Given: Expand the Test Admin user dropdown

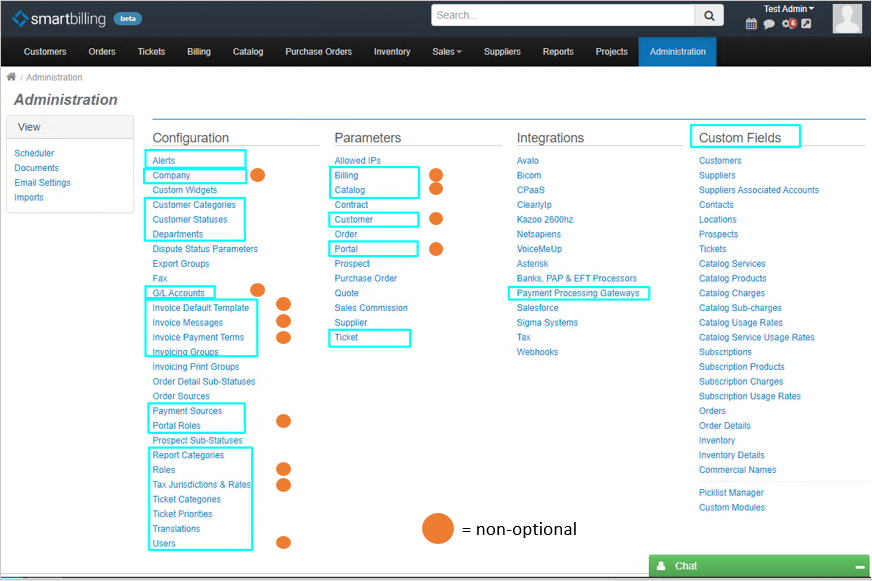Looking at the screenshot, I should pos(789,9).
